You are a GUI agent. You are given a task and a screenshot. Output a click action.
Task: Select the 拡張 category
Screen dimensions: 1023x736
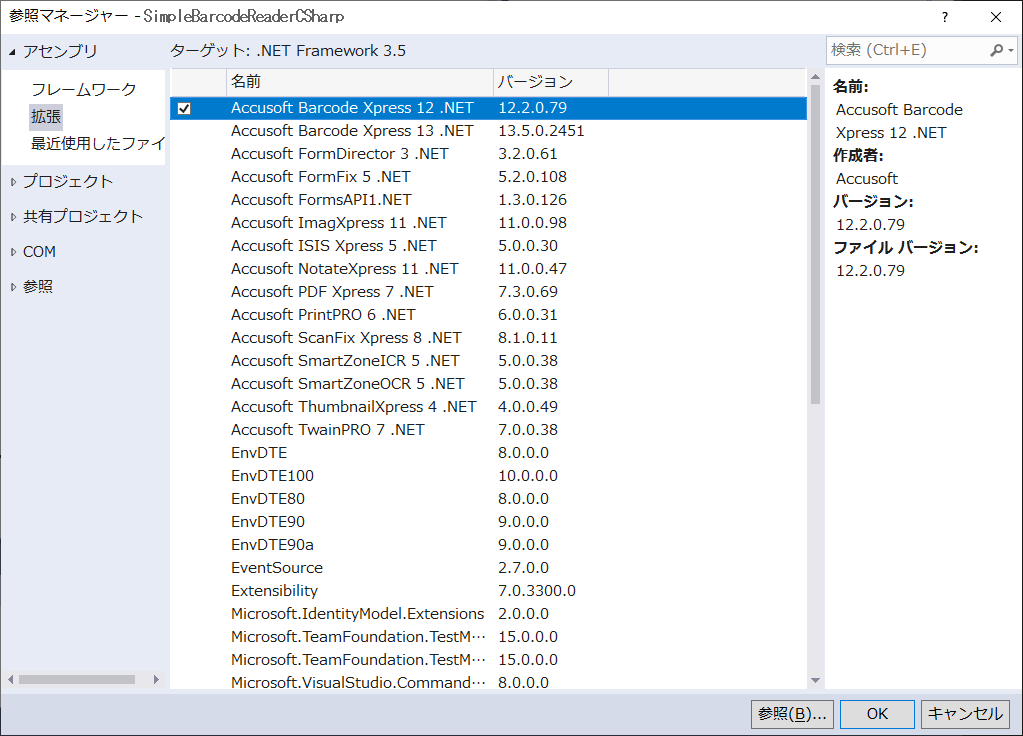[x=46, y=116]
